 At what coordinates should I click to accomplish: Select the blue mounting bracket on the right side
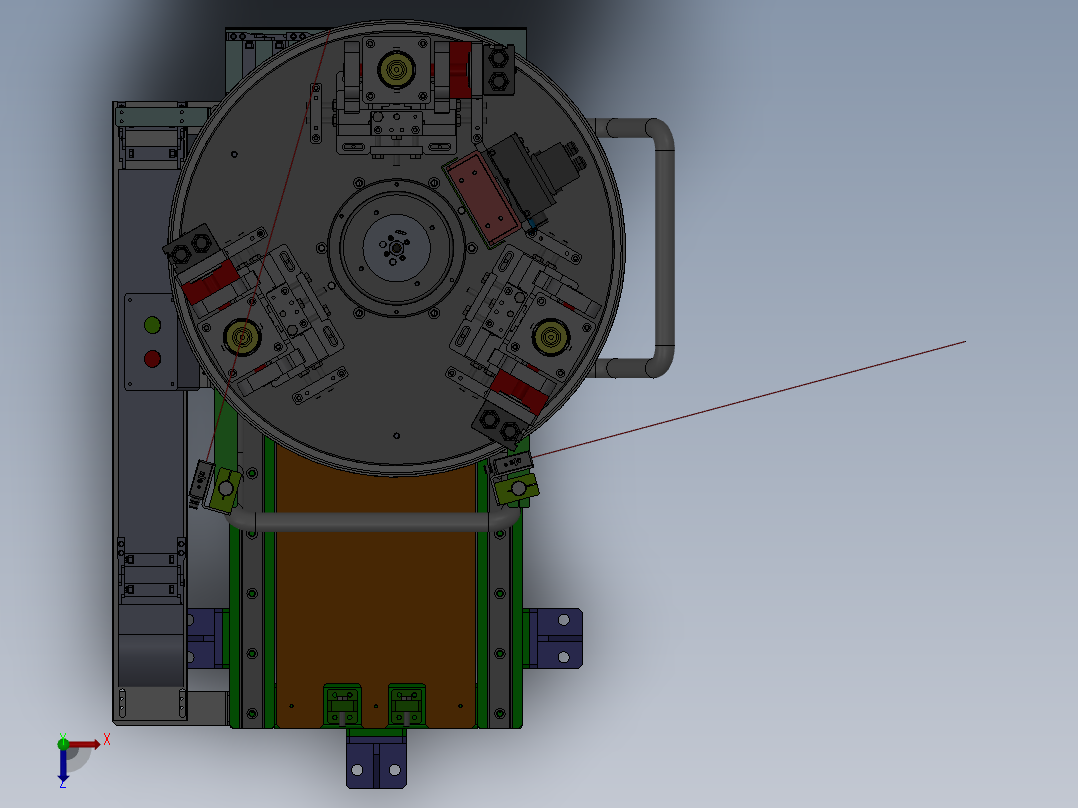coord(557,638)
